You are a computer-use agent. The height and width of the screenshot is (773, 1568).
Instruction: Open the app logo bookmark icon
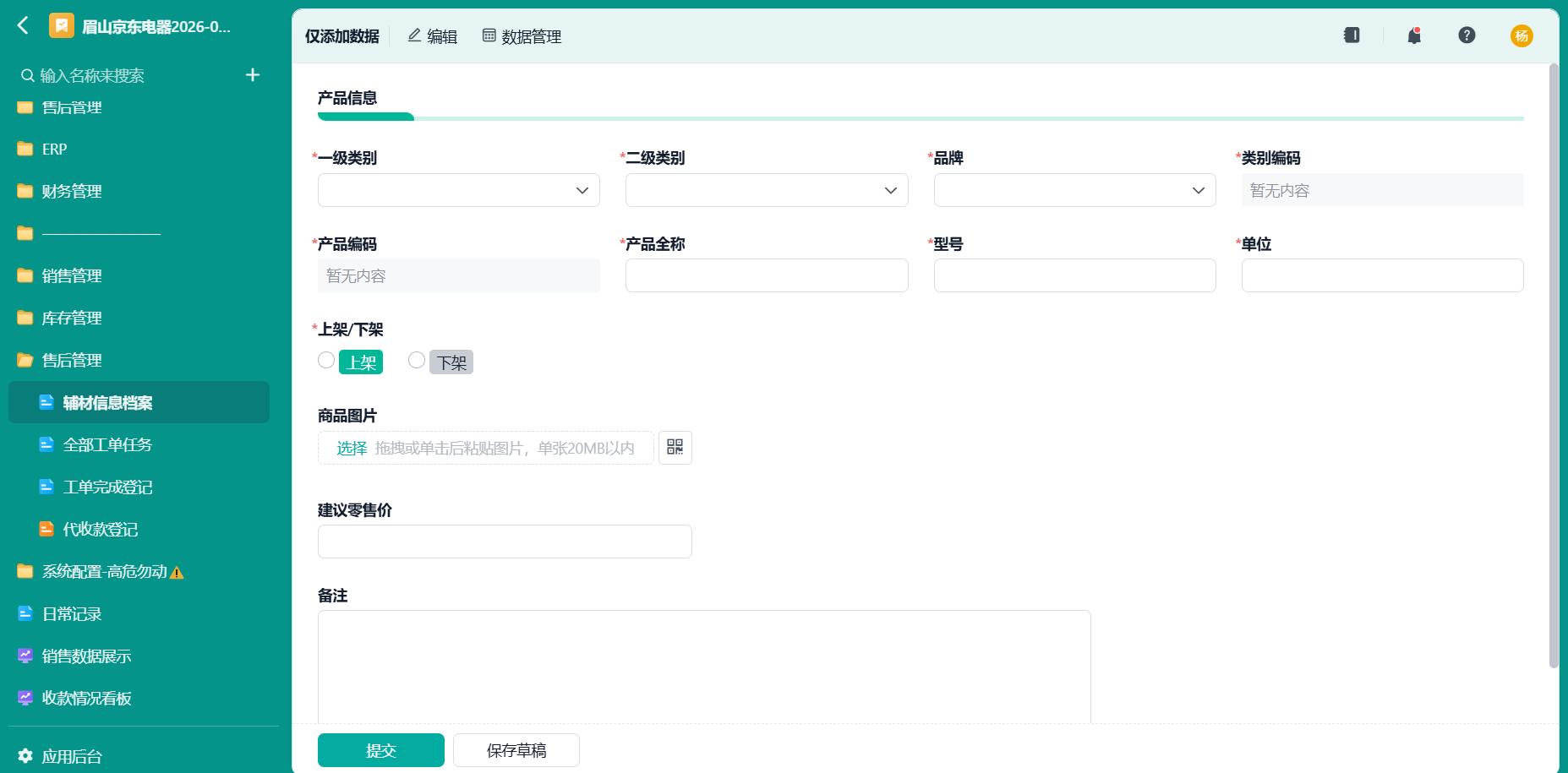[x=61, y=26]
